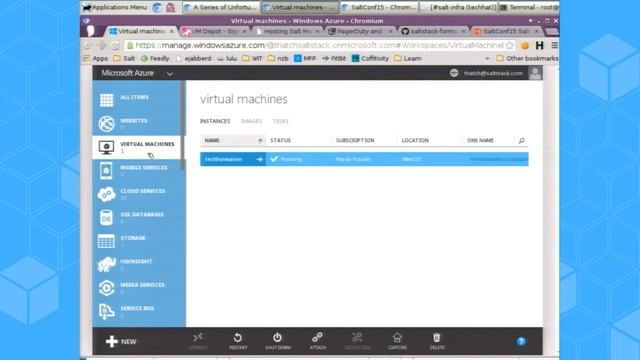
Task: Go back in browser history
Action: point(87,45)
